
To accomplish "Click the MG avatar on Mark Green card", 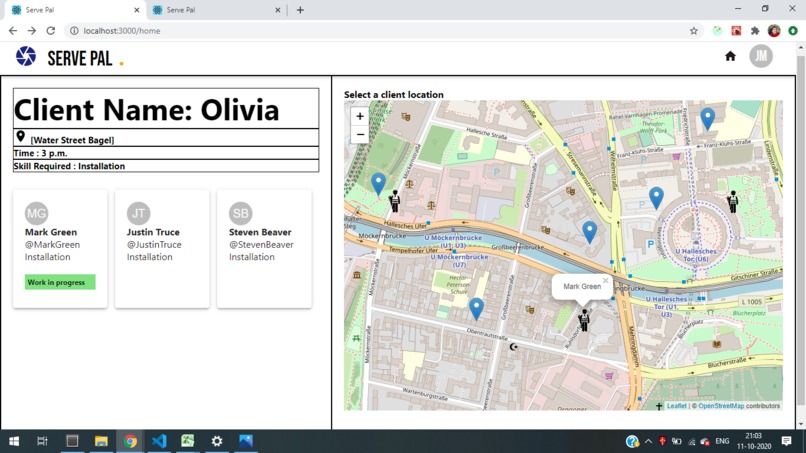I will [x=36, y=213].
